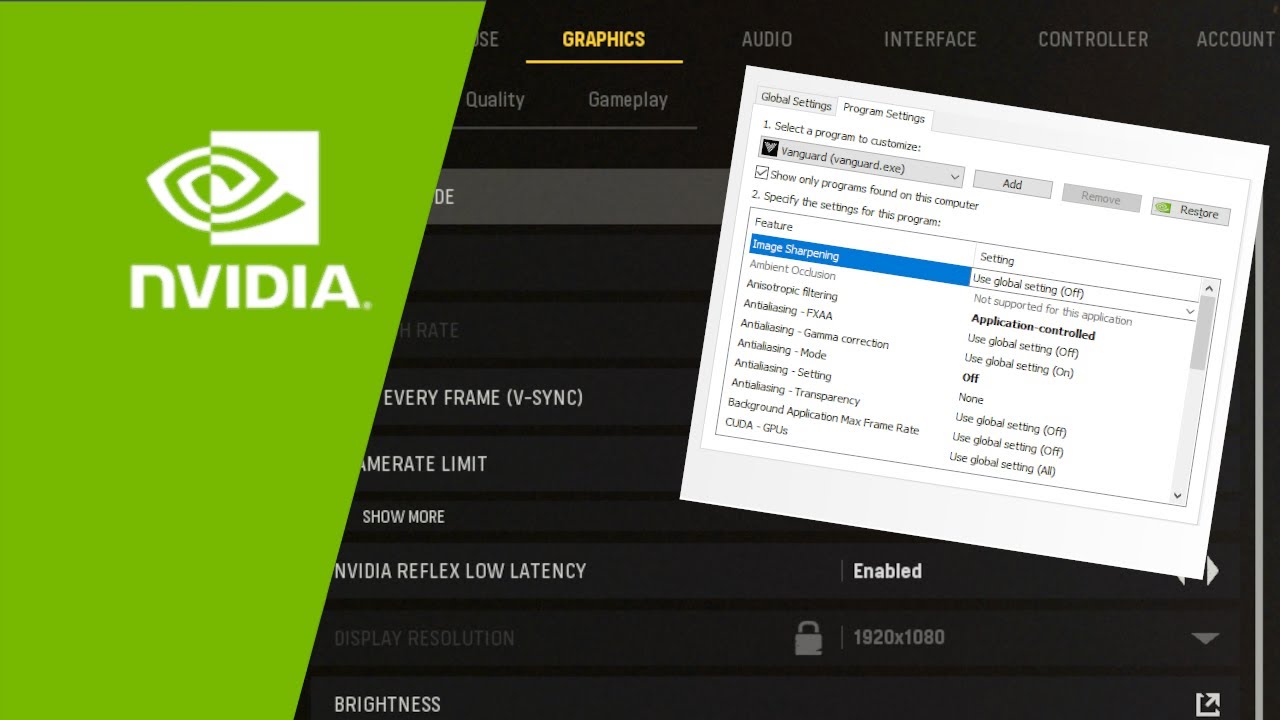Click Not supported for this application value
Screen dimensions: 1280x720
(1053, 309)
